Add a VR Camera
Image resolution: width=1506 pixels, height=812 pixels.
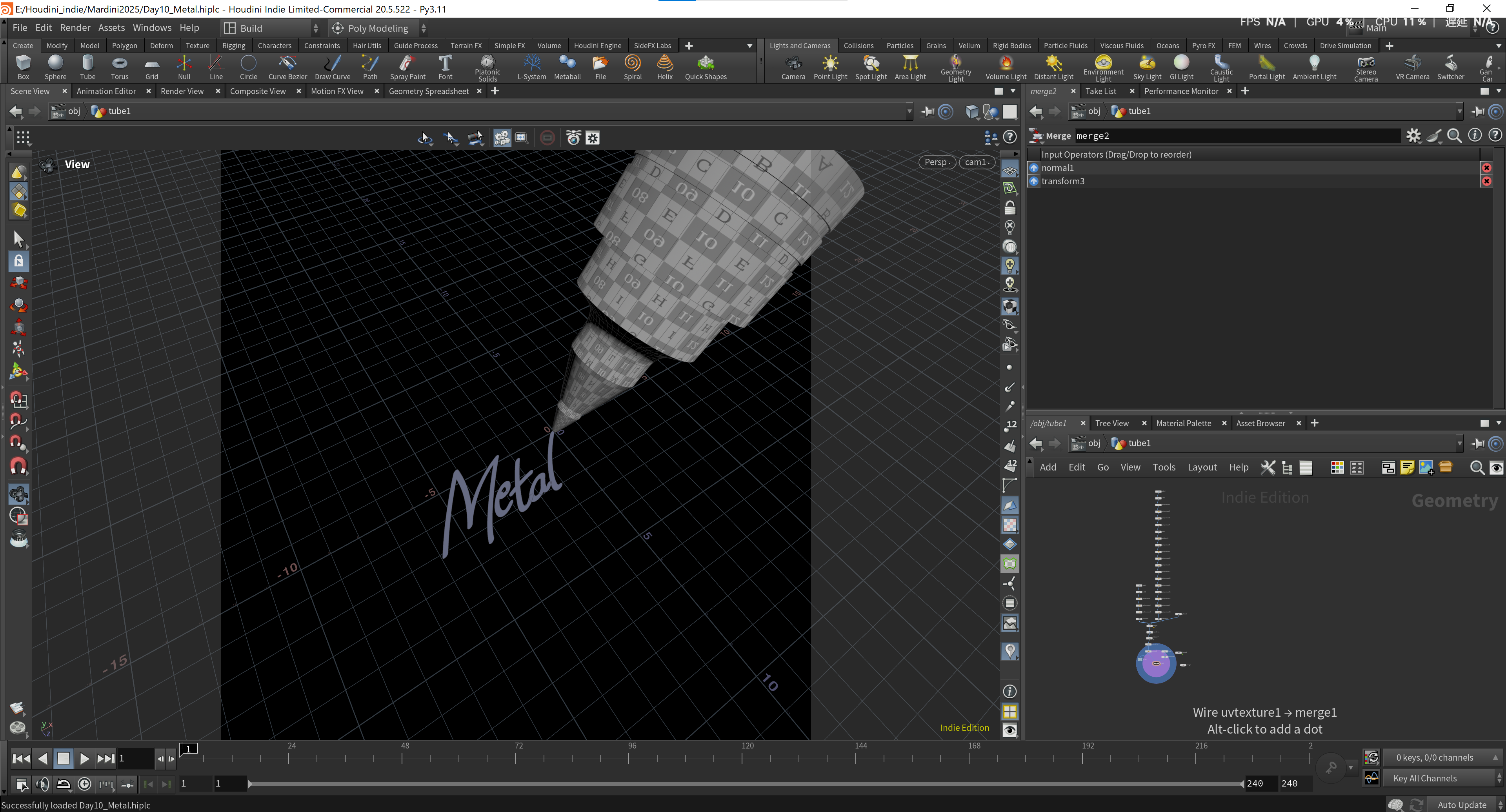point(1412,67)
